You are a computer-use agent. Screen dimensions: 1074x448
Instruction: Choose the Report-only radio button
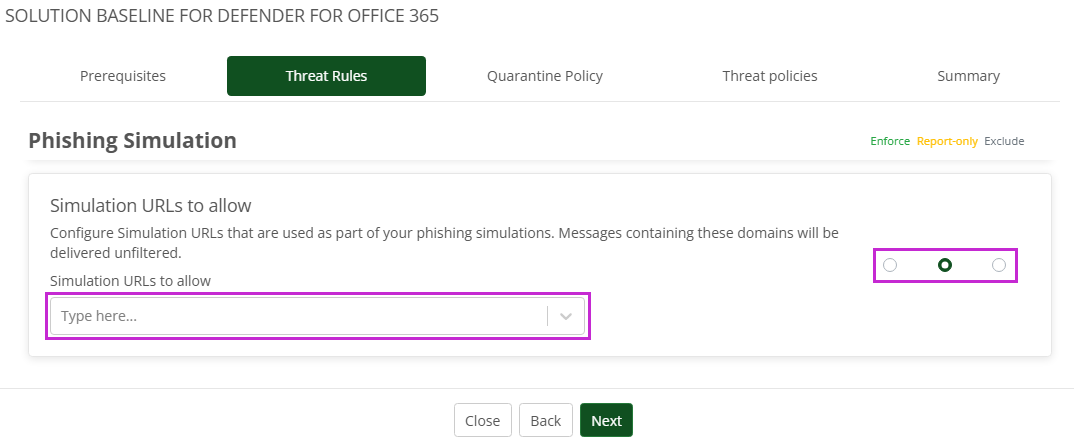(944, 265)
